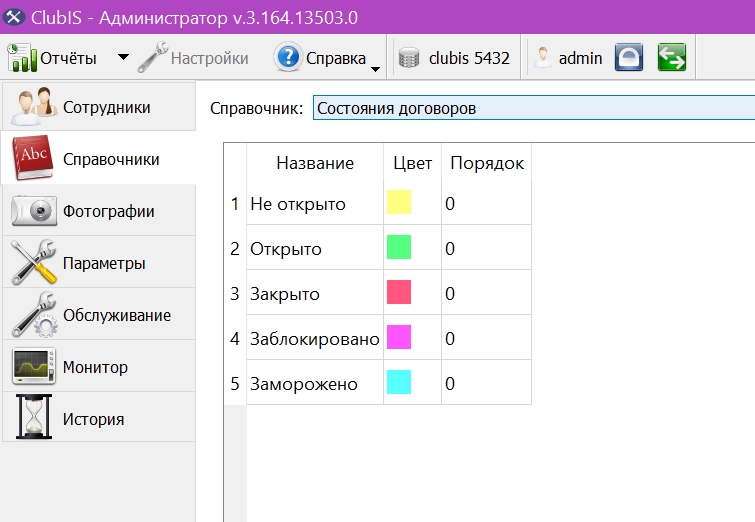Screen dimensions: 755x522
Task: Click Порядок value 0 for Не открыто
Action: click(x=486, y=203)
